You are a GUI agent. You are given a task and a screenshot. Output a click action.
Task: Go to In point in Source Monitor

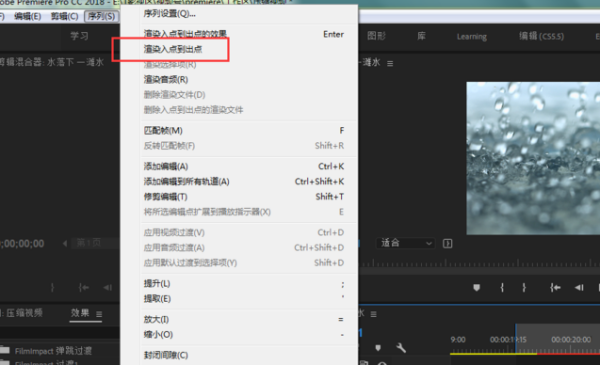click(84, 287)
